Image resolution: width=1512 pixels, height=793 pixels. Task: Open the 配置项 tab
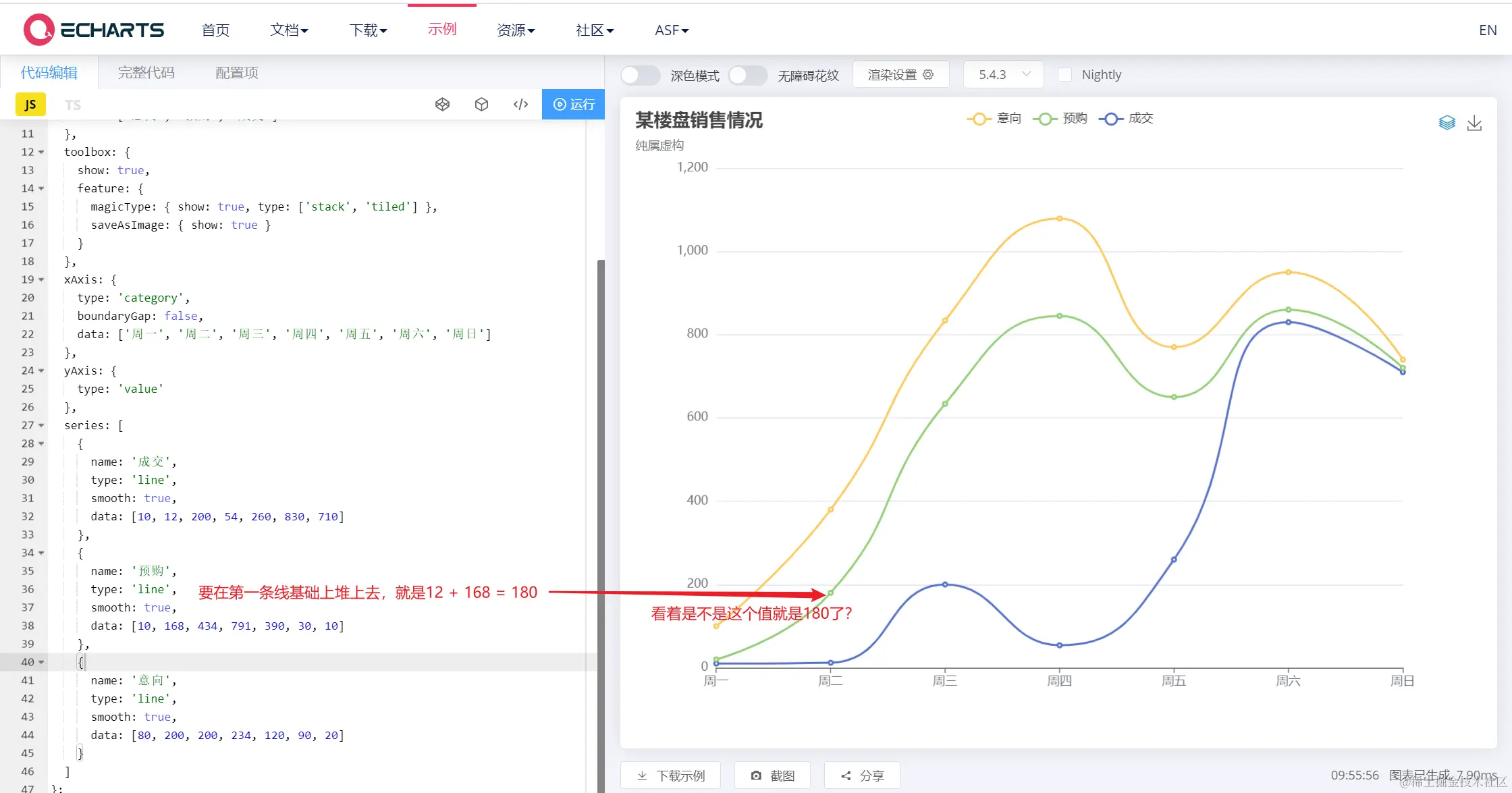point(236,73)
